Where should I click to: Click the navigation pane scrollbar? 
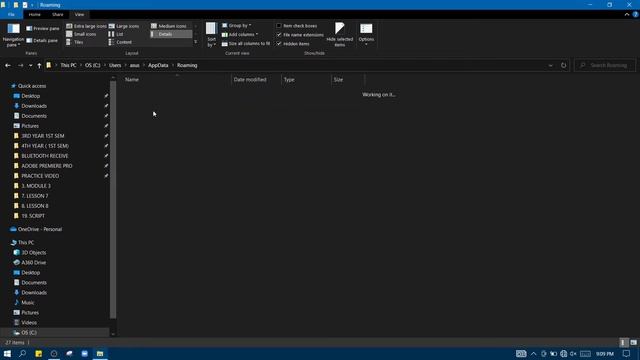pyautogui.click(x=113, y=200)
